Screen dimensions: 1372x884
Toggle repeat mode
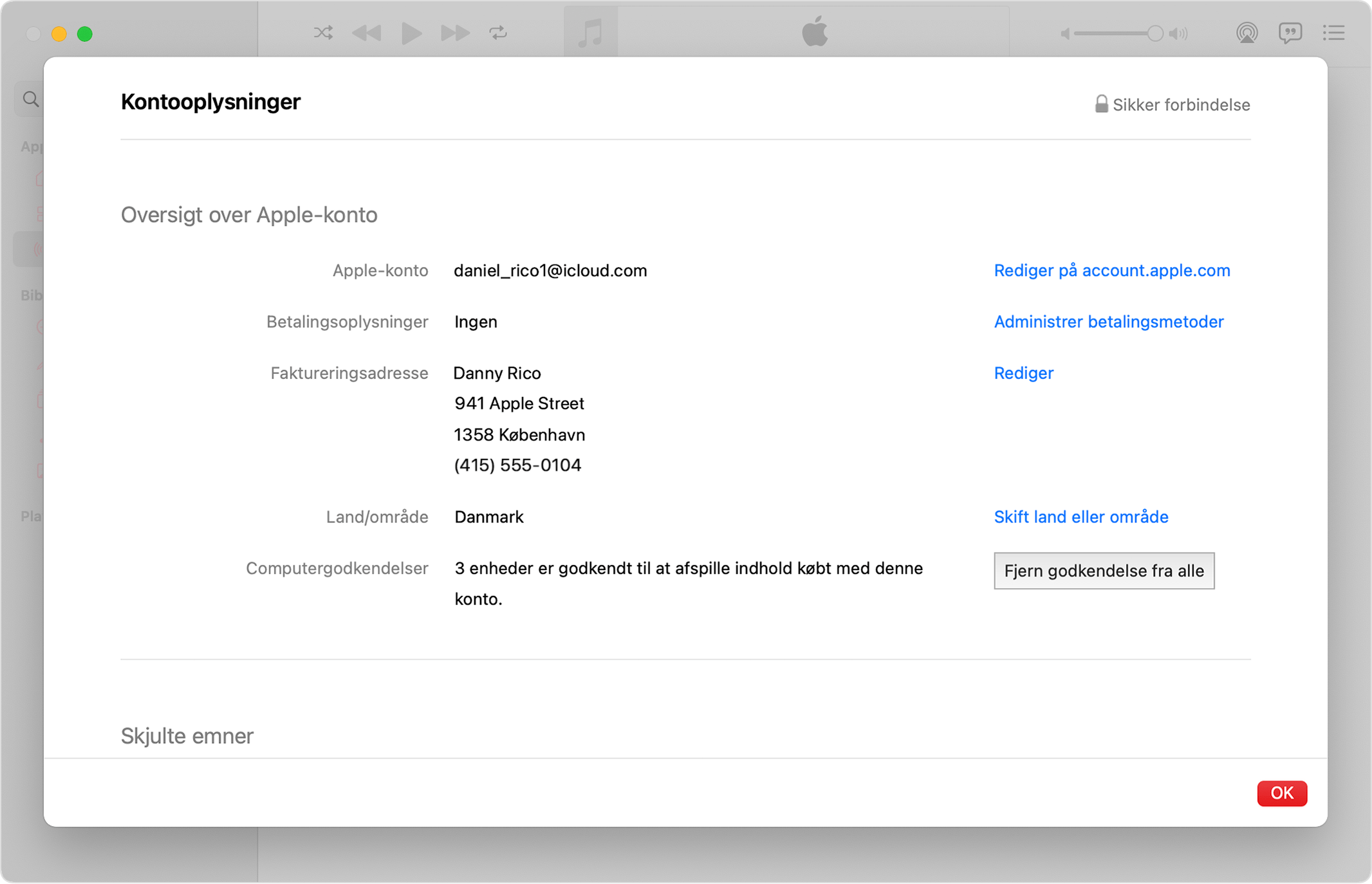coord(498,33)
